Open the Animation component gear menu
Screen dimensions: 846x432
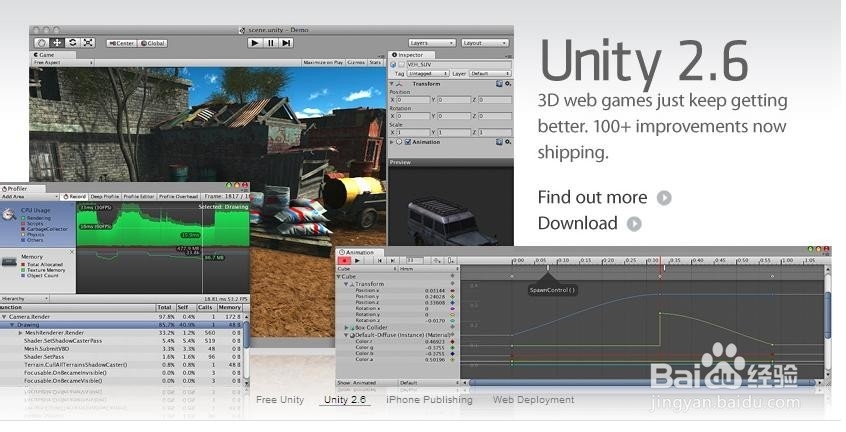(x=508, y=142)
